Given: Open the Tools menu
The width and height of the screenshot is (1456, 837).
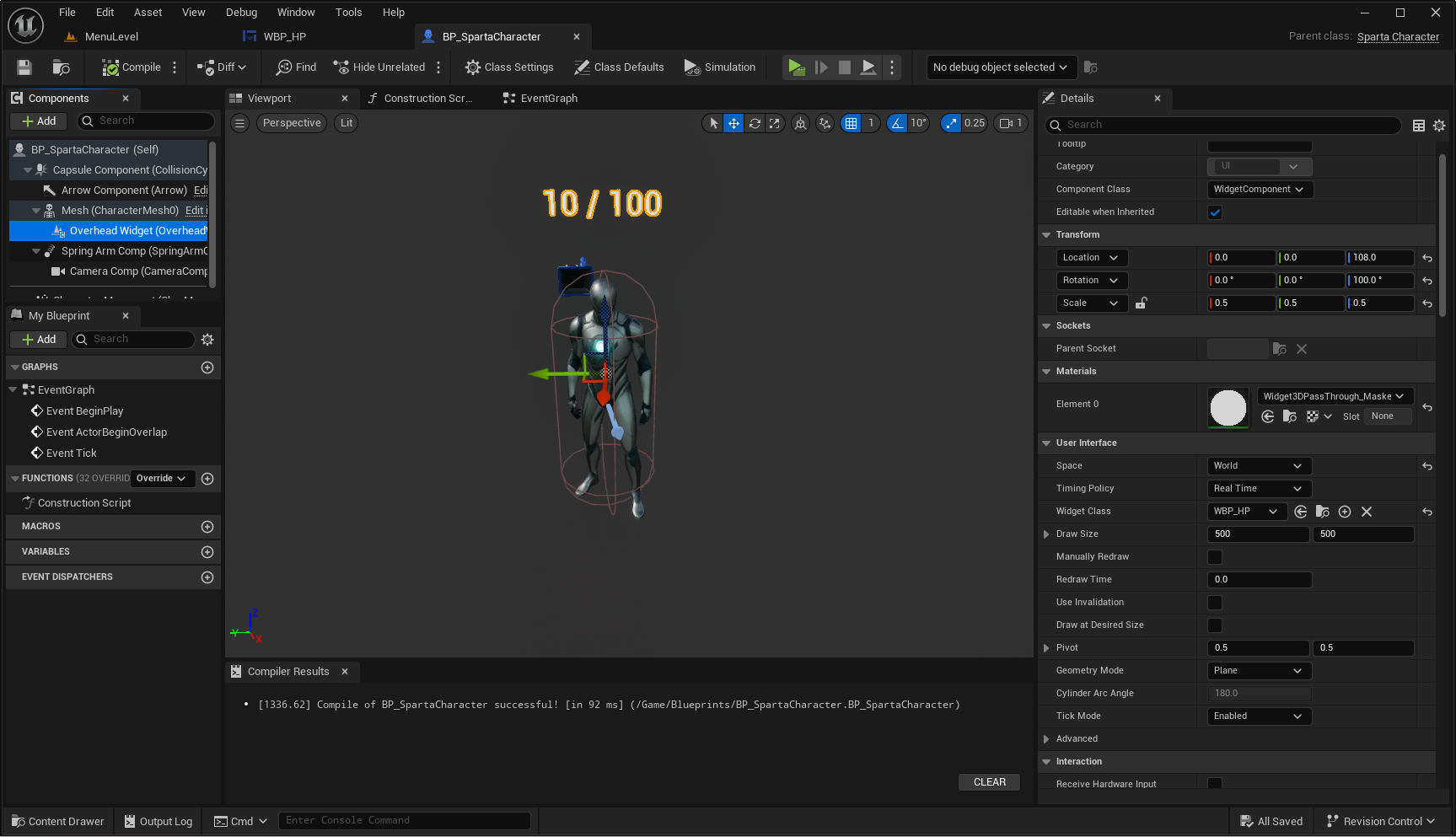Looking at the screenshot, I should point(349,13).
